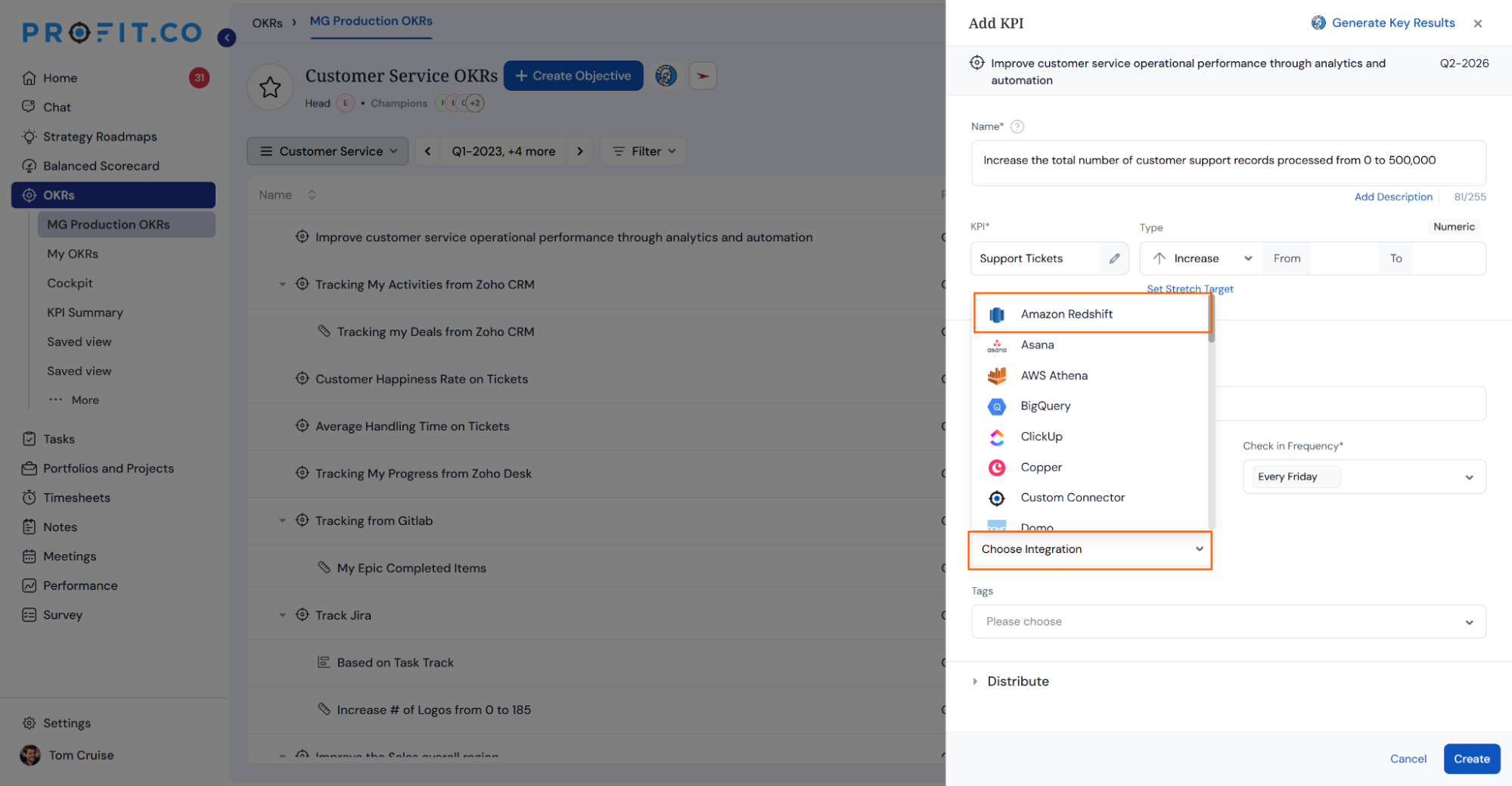This screenshot has height=786, width=1512.
Task: Open Performance in the sidebar
Action: (x=80, y=586)
